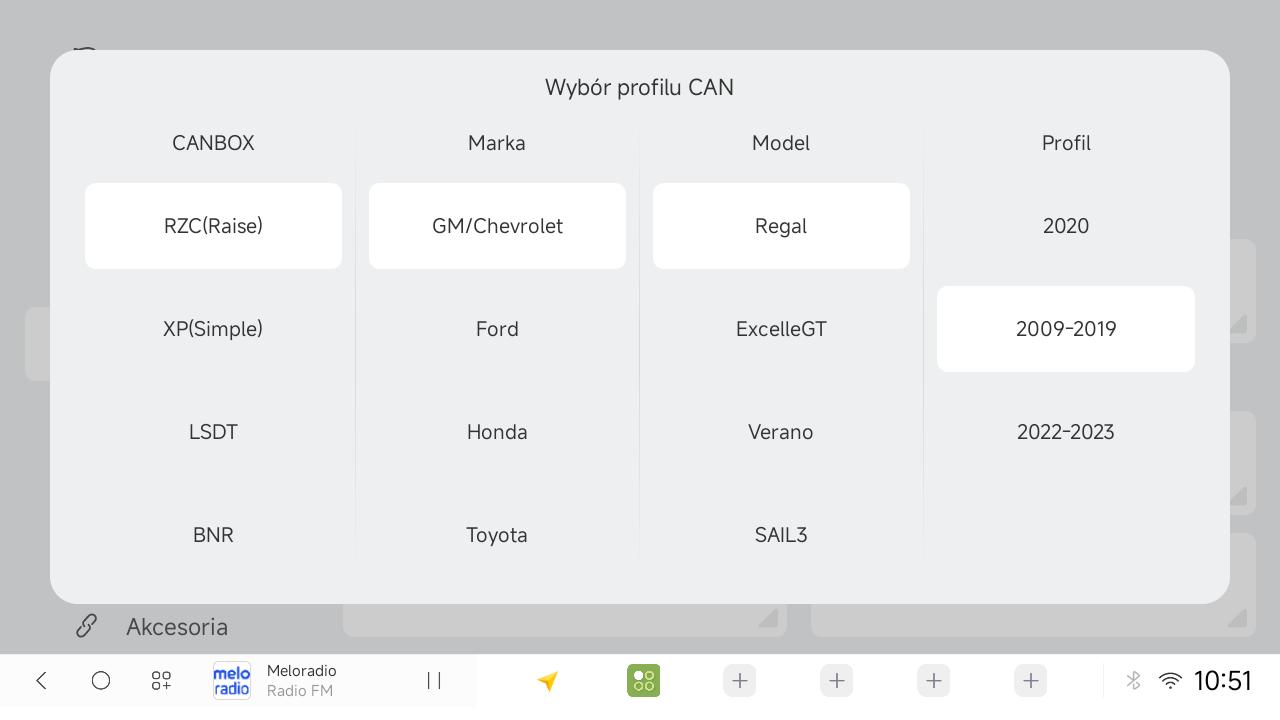
Task: Select the ExcelleGT model
Action: click(x=781, y=329)
